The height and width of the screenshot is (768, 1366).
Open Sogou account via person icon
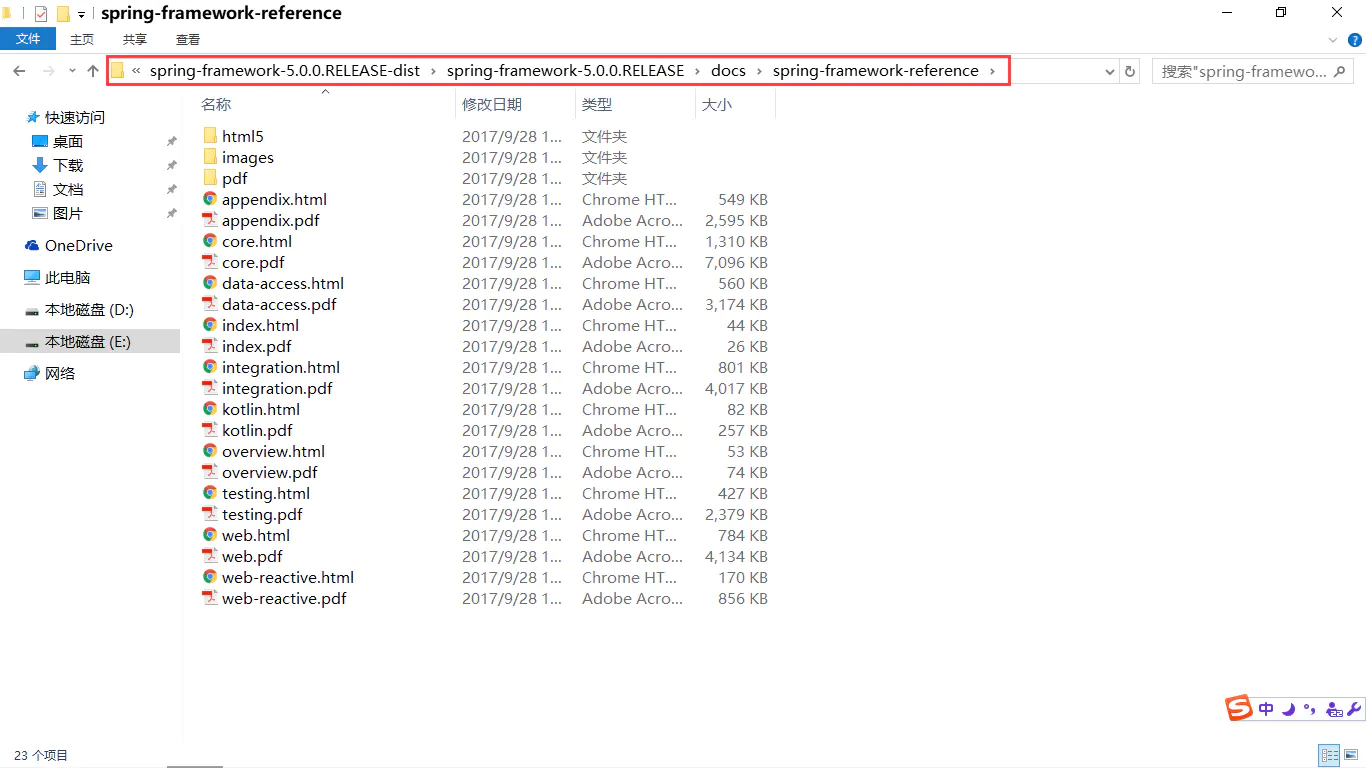(x=1334, y=709)
